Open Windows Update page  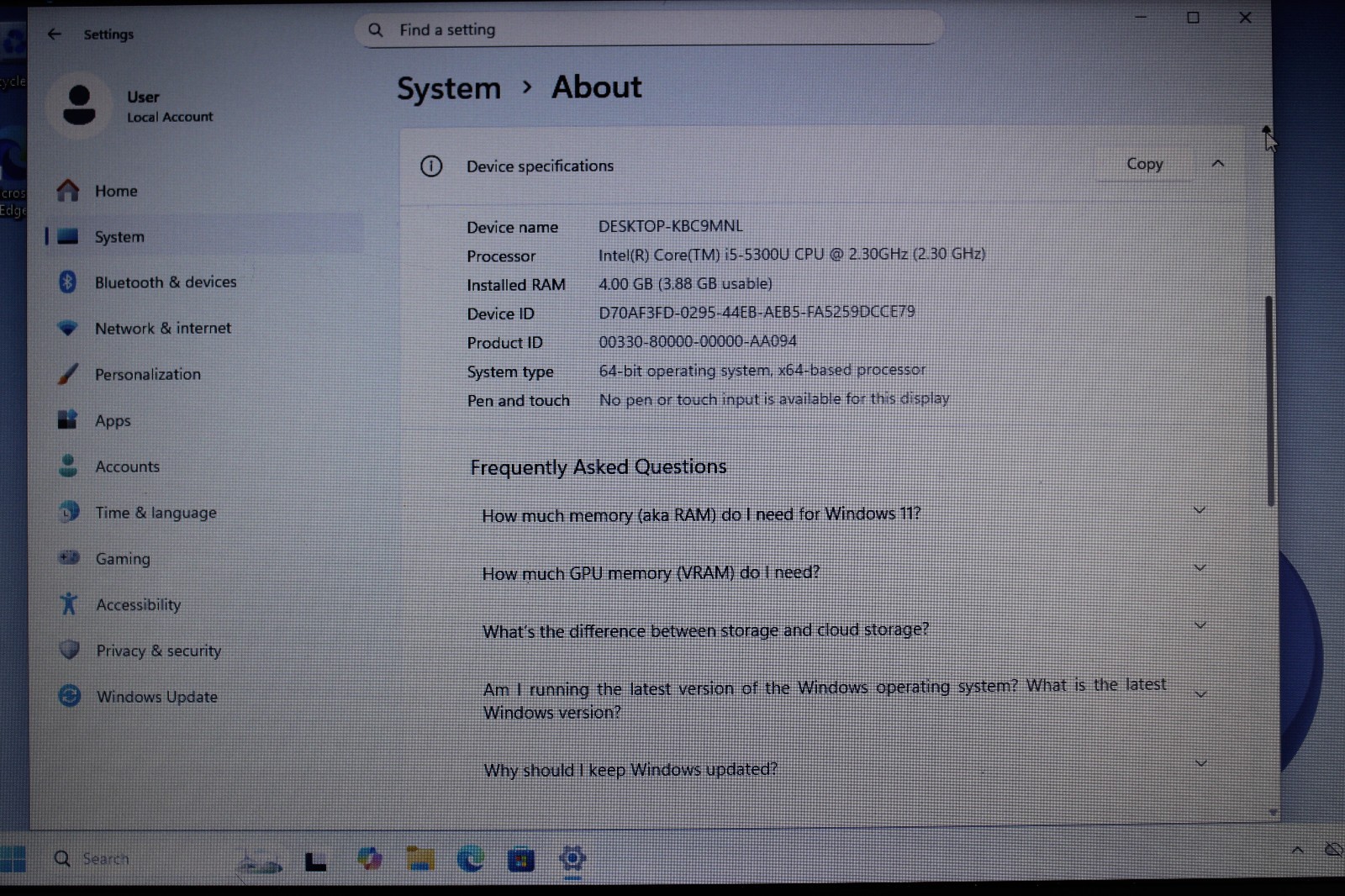(157, 697)
